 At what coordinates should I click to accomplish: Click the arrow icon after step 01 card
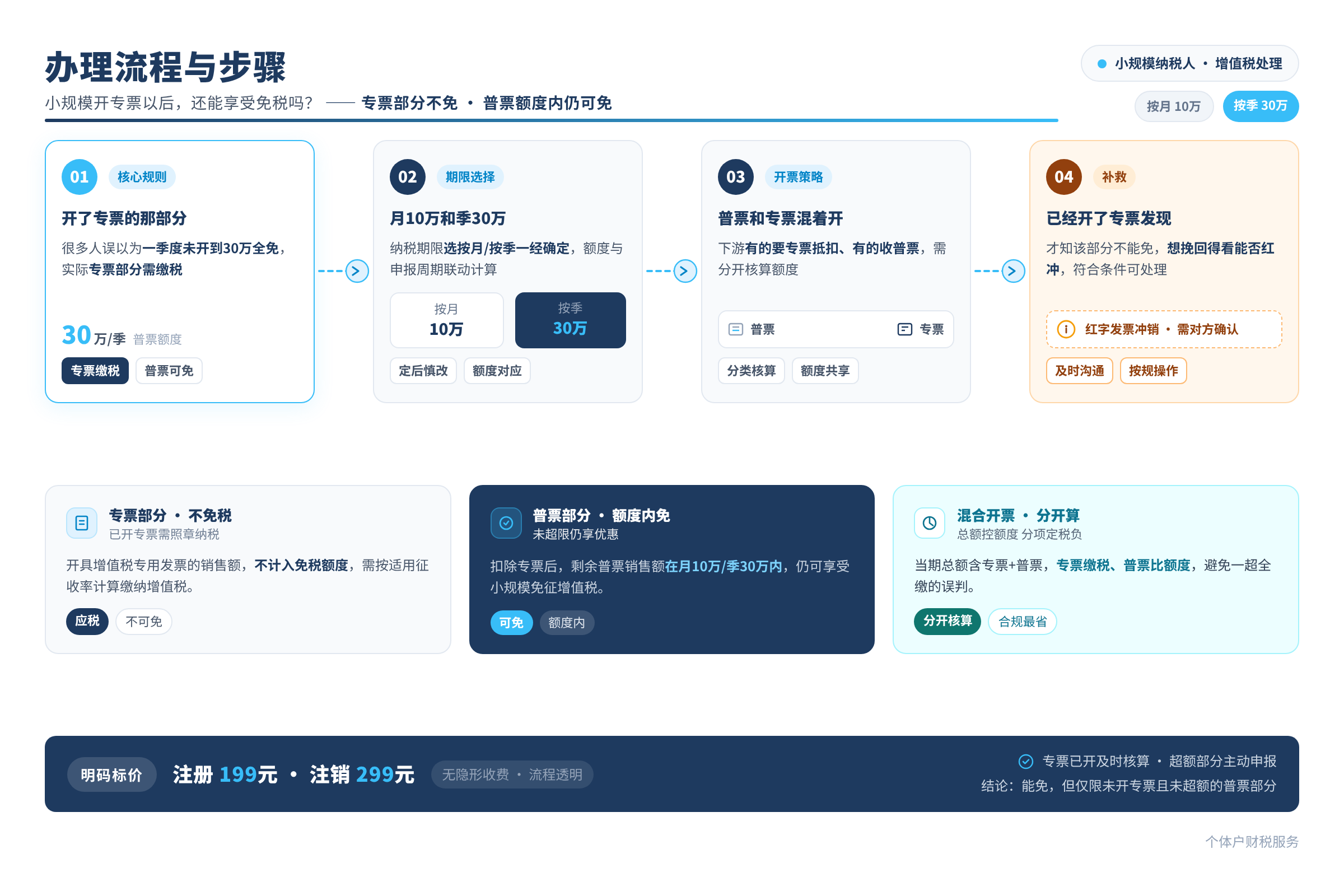click(357, 271)
